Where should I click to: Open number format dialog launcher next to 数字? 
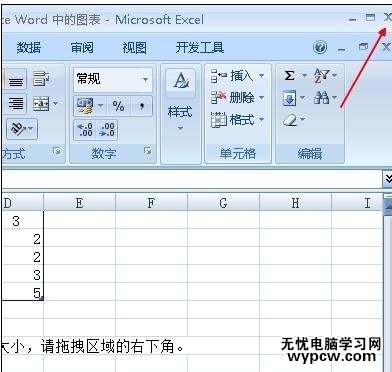[148, 152]
